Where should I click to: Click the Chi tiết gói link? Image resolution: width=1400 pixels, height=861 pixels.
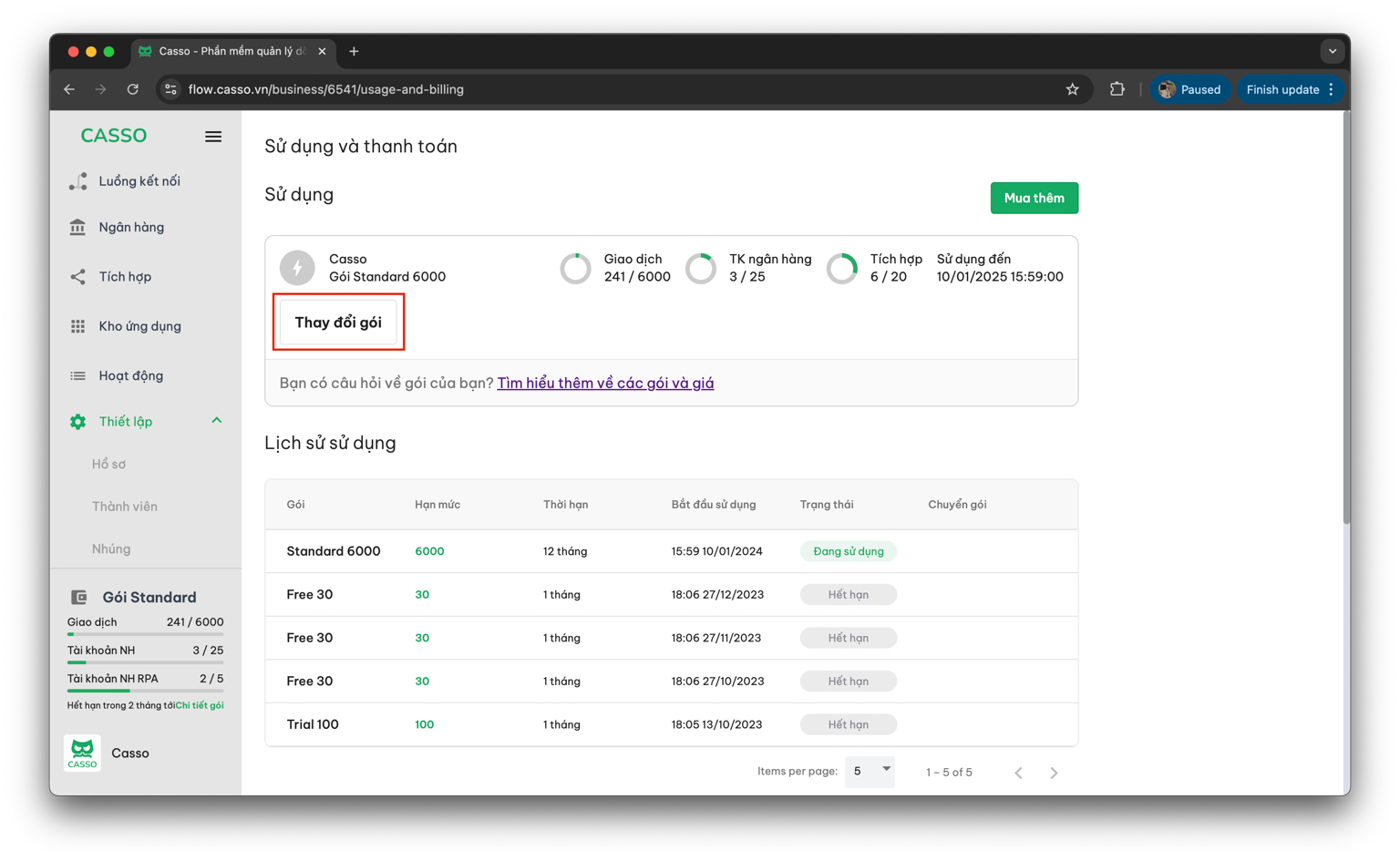click(x=200, y=705)
